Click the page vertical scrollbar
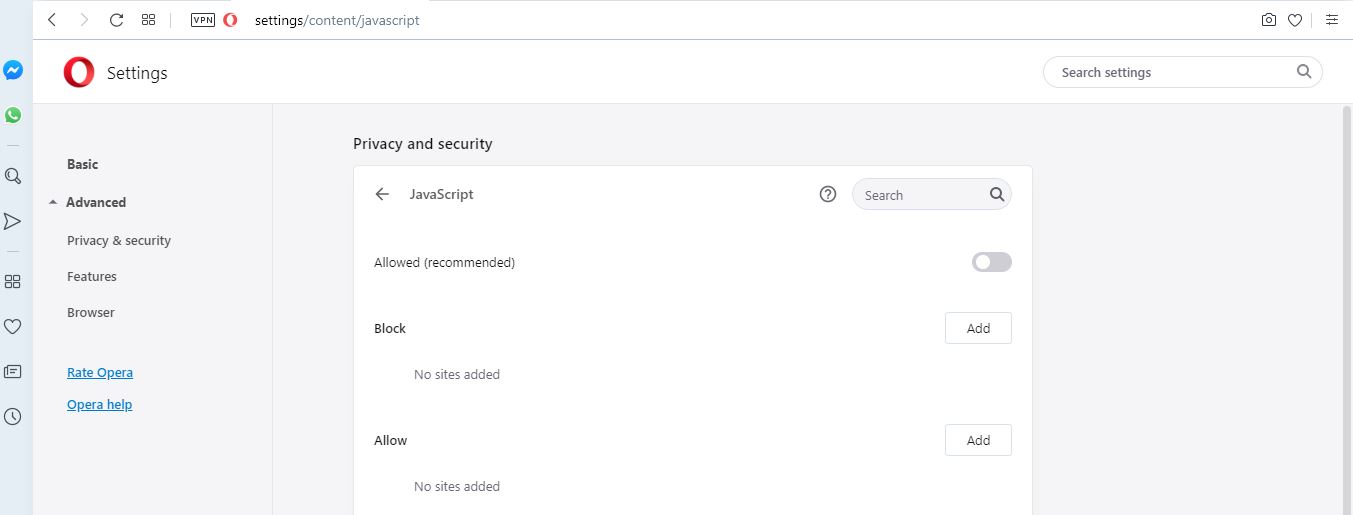Viewport: 1353px width, 515px height. (x=1346, y=309)
